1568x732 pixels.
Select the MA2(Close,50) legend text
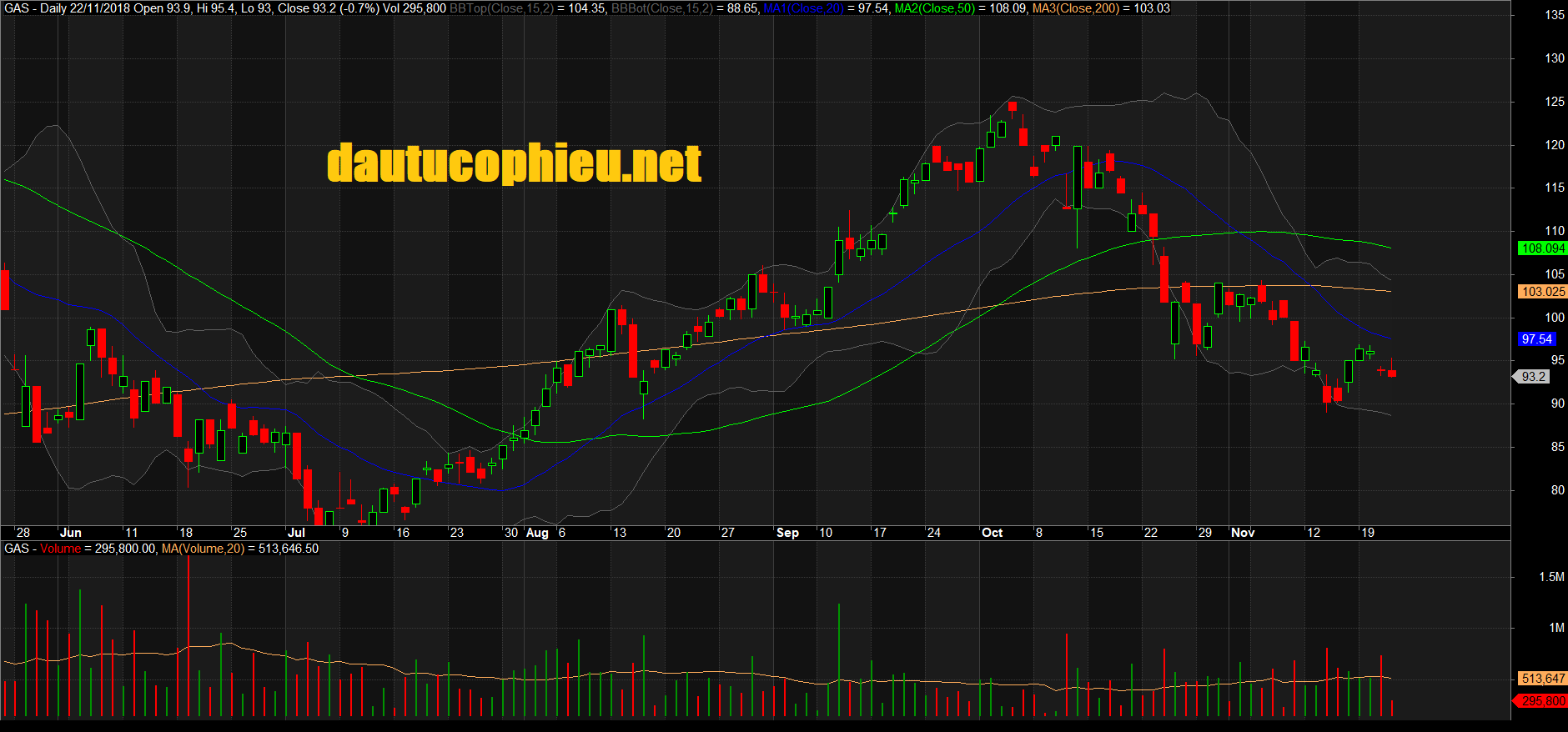[x=935, y=8]
